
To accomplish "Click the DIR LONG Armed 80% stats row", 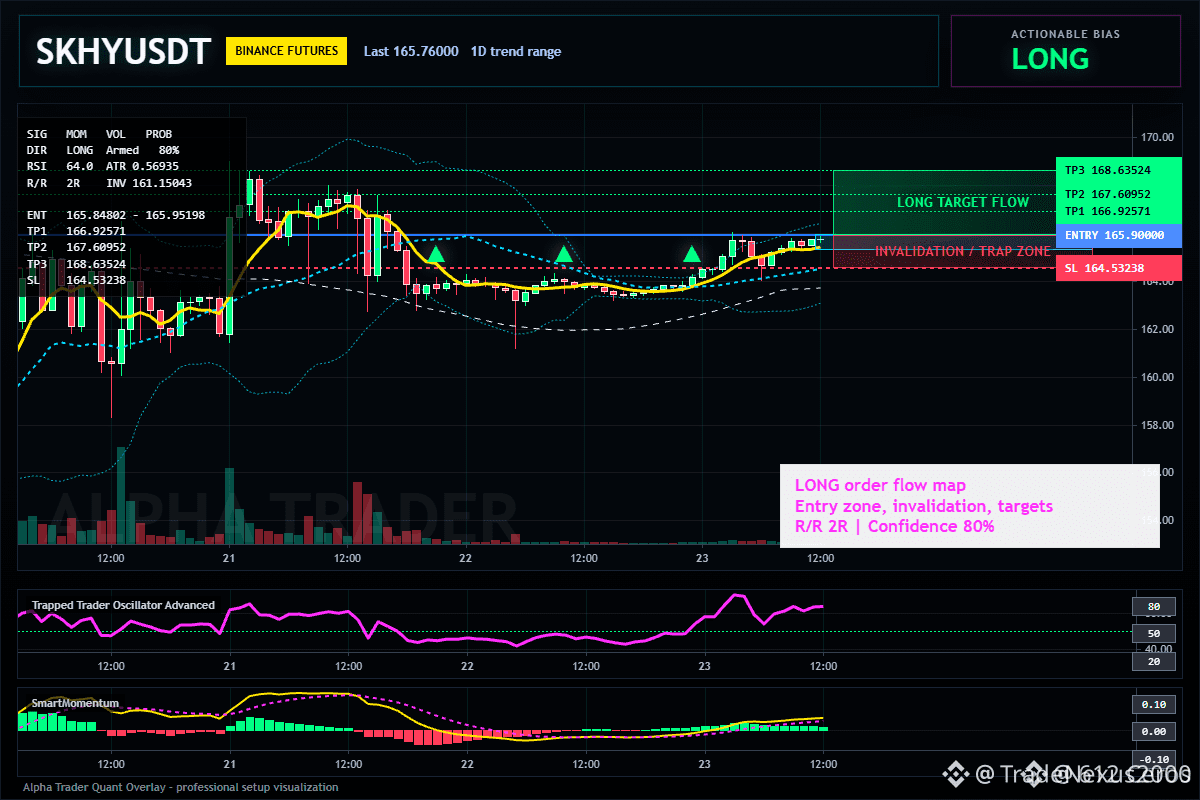I will [x=103, y=150].
